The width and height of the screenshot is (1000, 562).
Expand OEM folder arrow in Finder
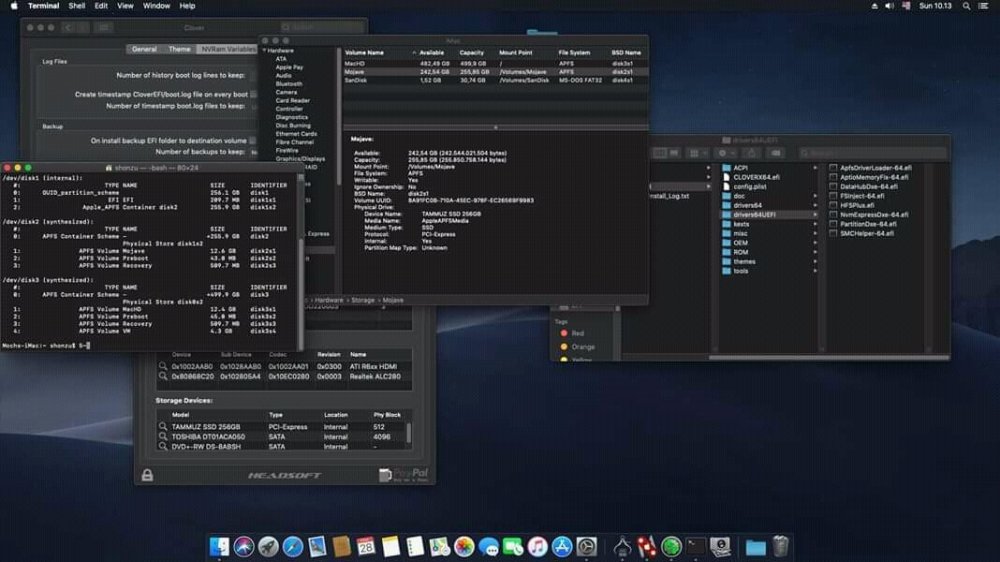click(x=815, y=243)
